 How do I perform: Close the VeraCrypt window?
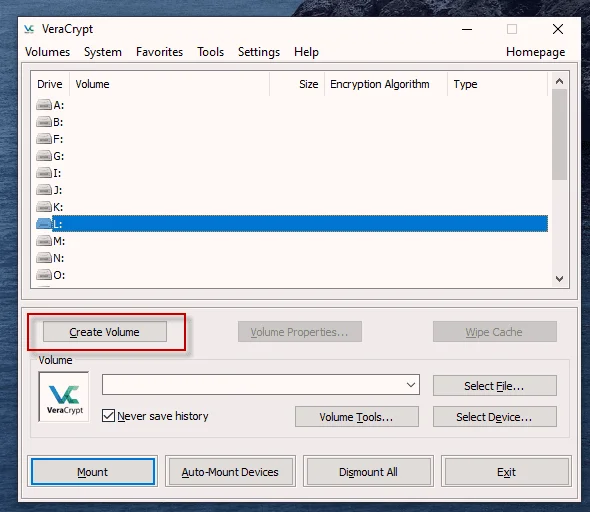click(558, 29)
